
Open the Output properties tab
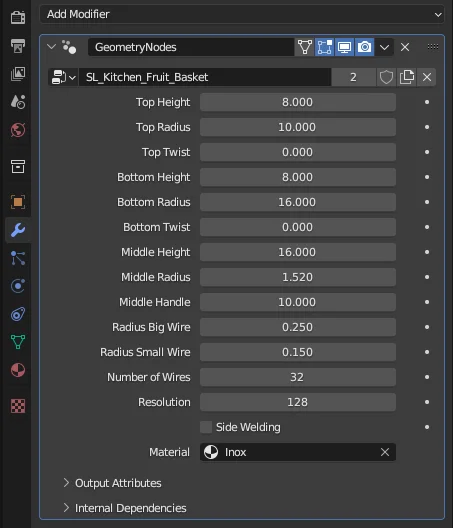[x=18, y=45]
